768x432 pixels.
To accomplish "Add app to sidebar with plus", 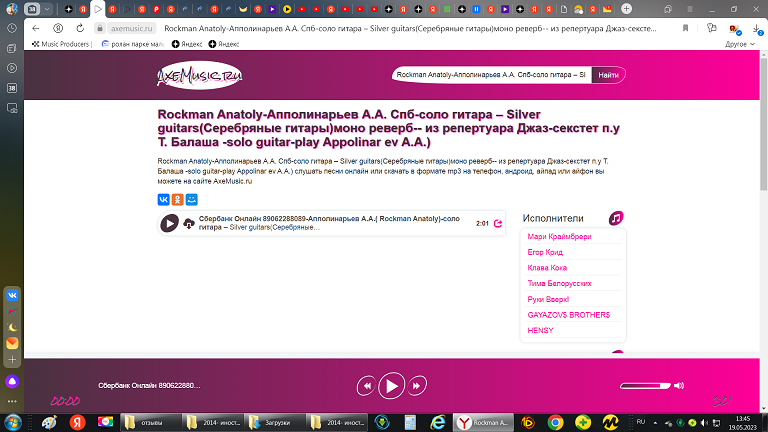I will [x=12, y=360].
